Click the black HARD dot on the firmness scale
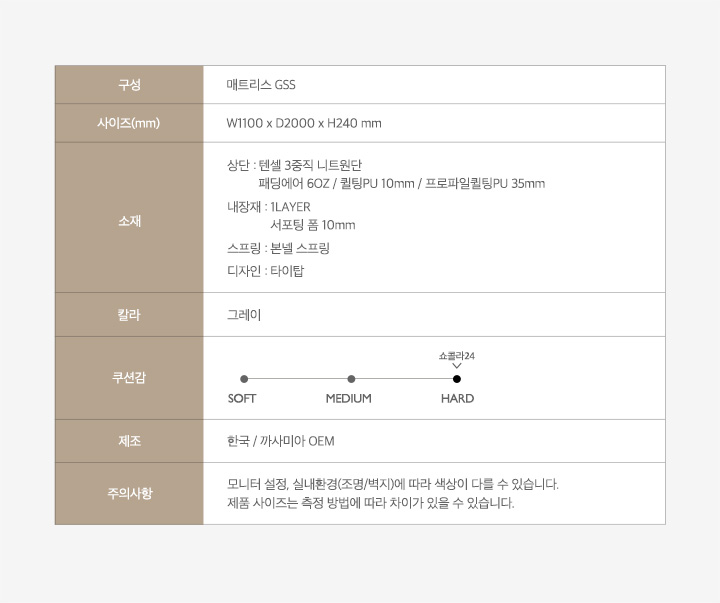This screenshot has width=720, height=603. click(456, 379)
